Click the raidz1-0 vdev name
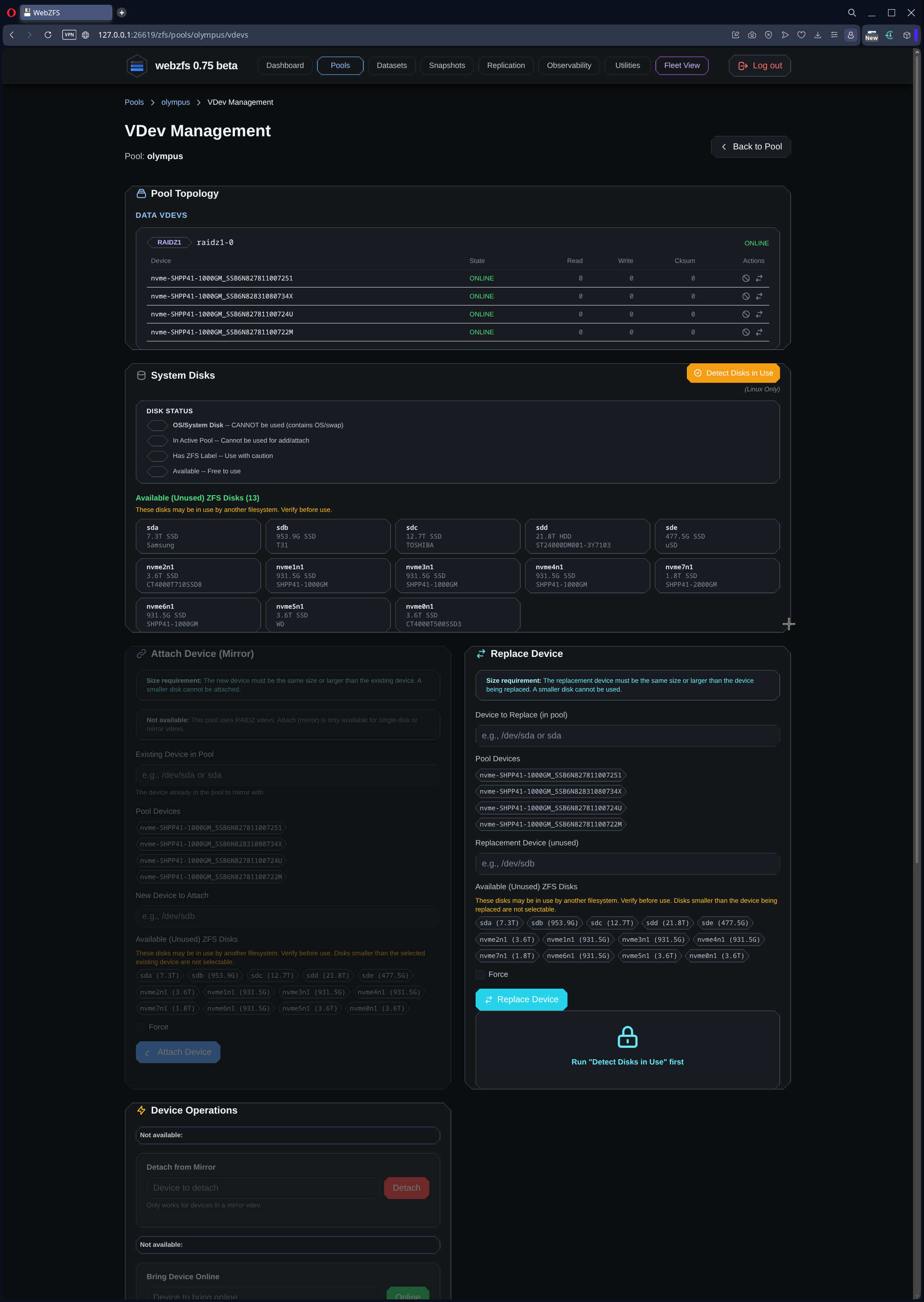Viewport: 924px width, 1302px height. (x=215, y=242)
